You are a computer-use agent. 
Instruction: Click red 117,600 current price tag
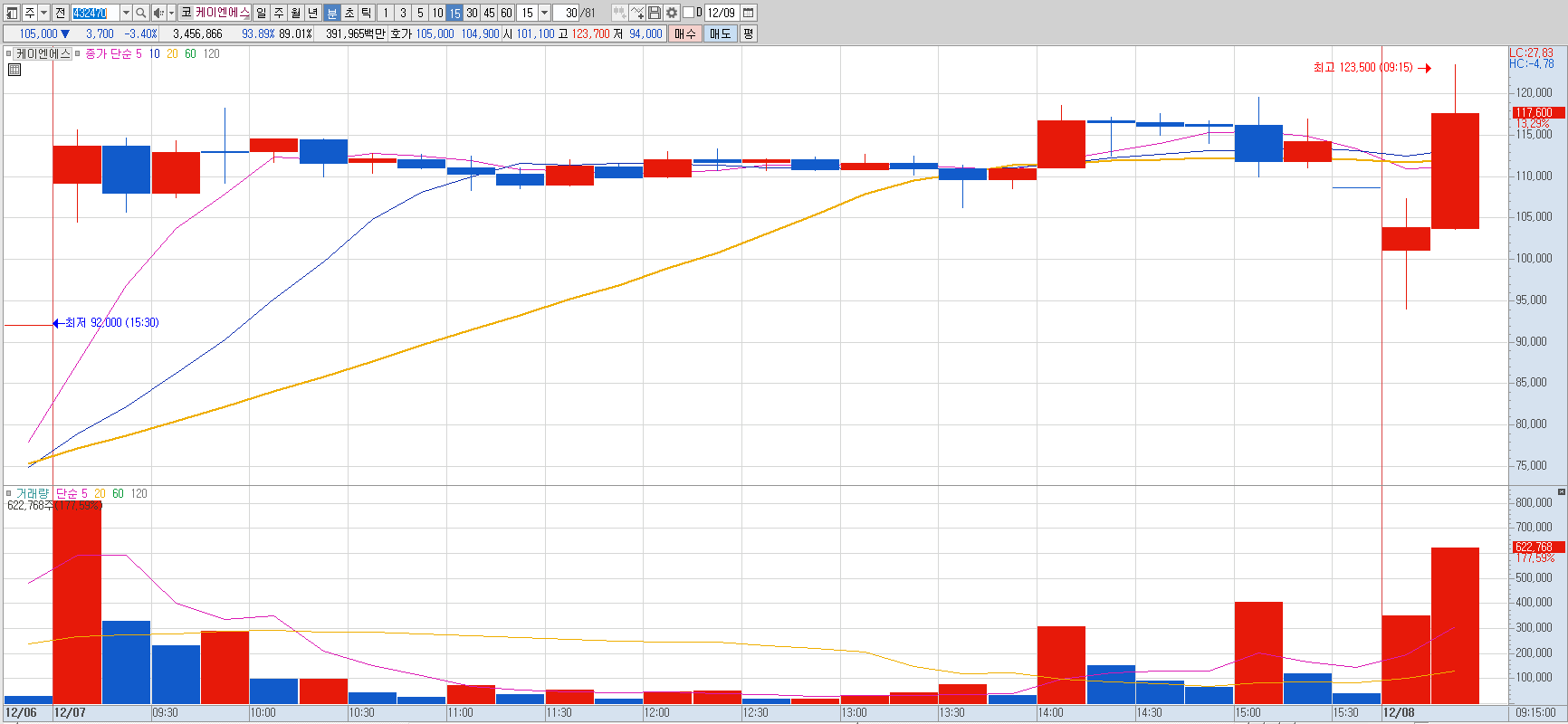tap(1538, 112)
